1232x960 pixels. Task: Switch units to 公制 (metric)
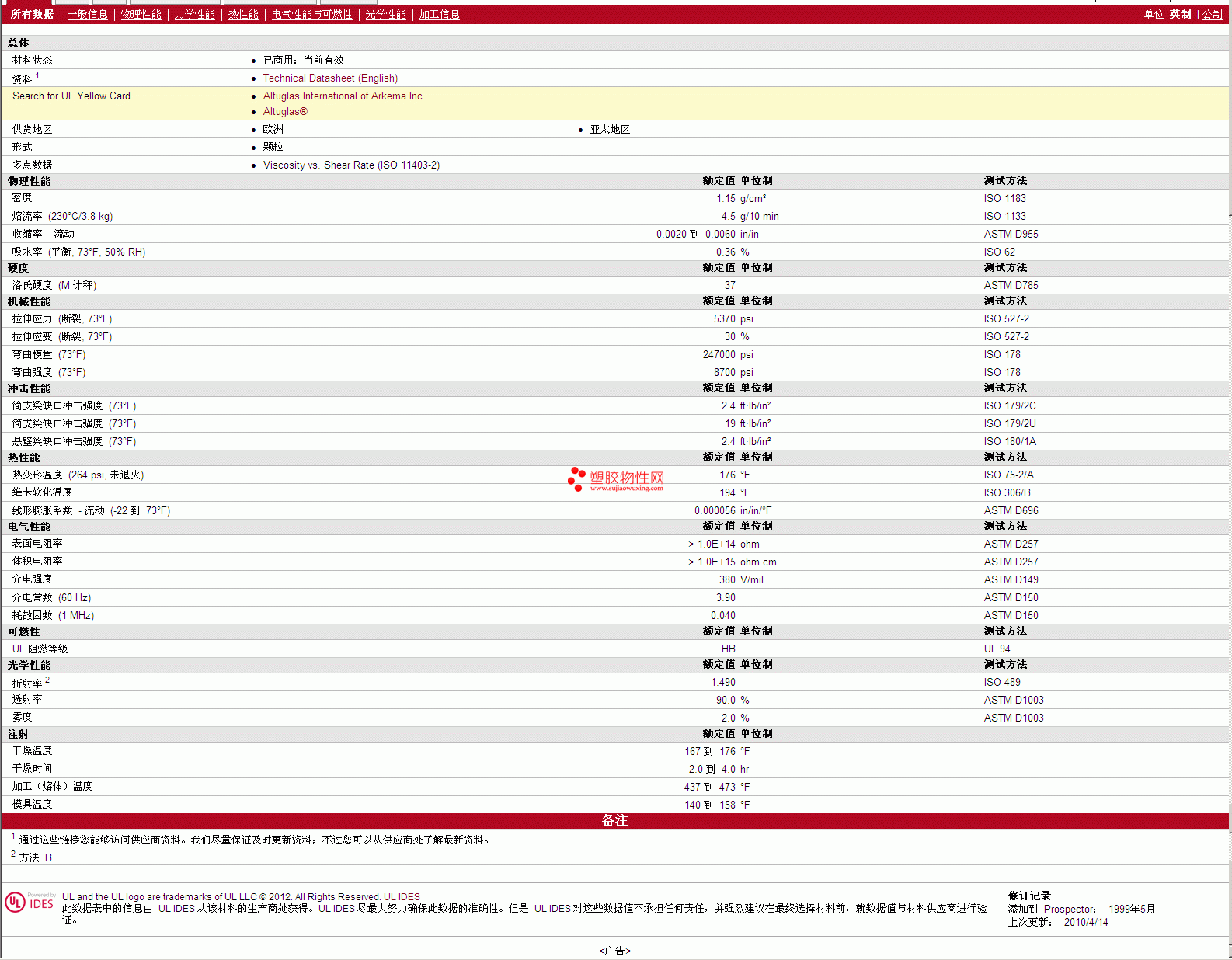[1213, 14]
